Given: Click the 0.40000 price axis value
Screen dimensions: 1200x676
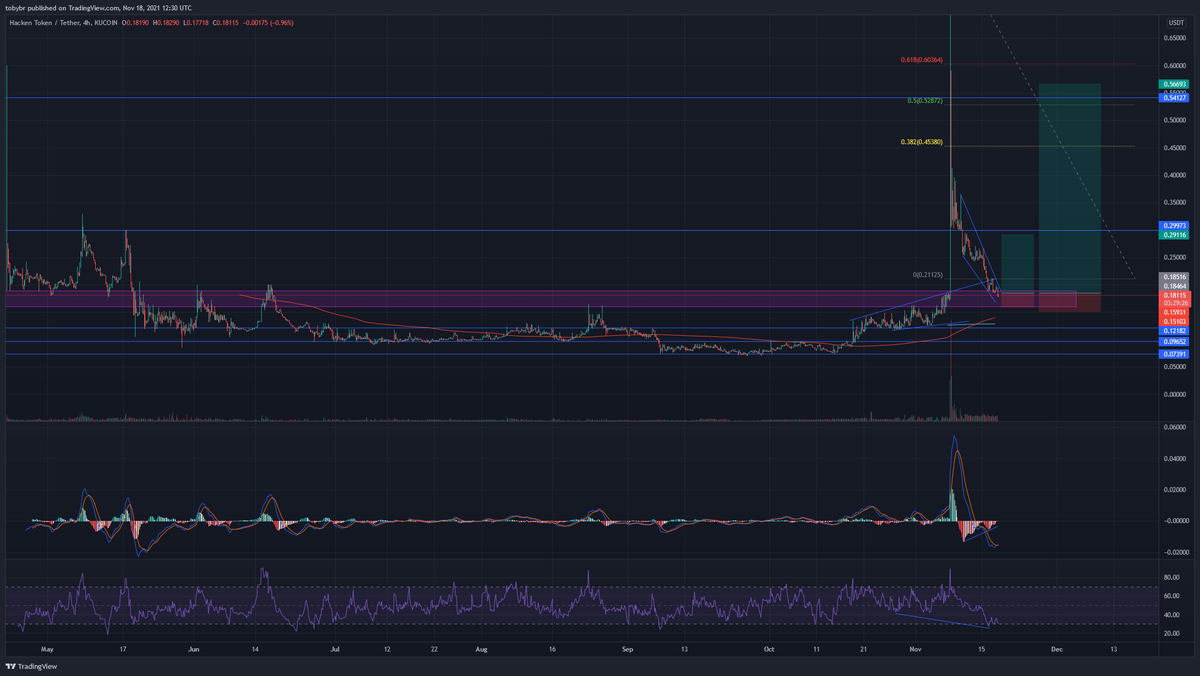Looking at the screenshot, I should [1174, 174].
